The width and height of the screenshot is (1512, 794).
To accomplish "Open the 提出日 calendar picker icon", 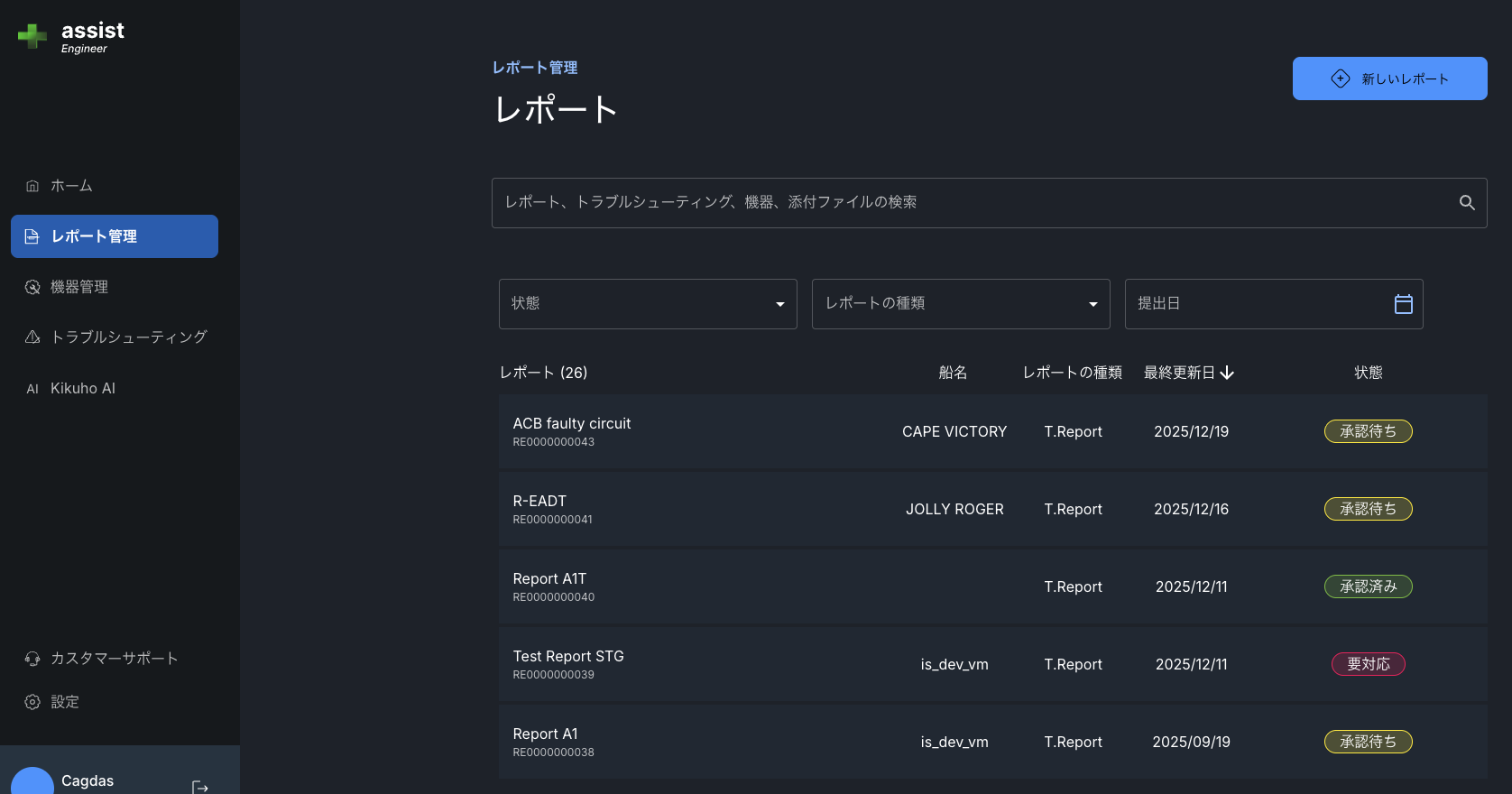I will click(1404, 304).
